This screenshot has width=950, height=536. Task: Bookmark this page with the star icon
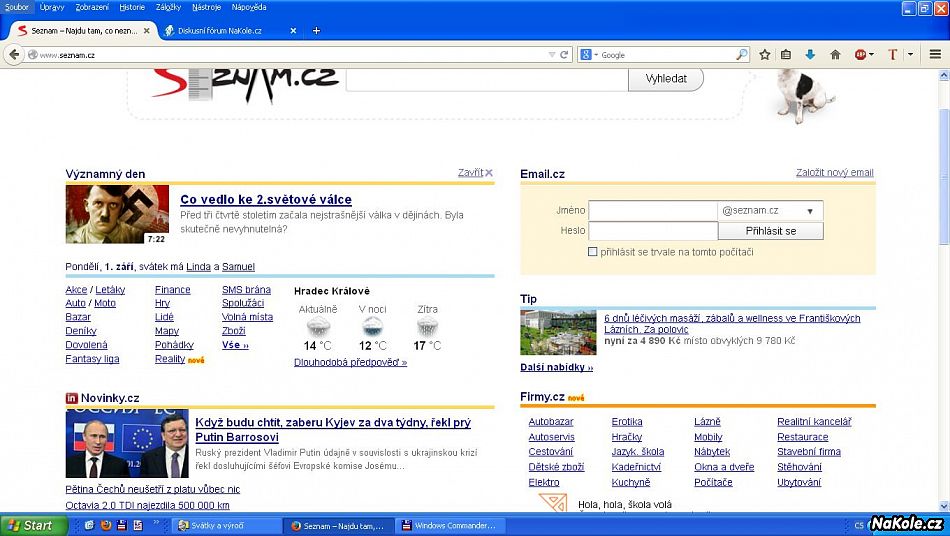point(765,55)
